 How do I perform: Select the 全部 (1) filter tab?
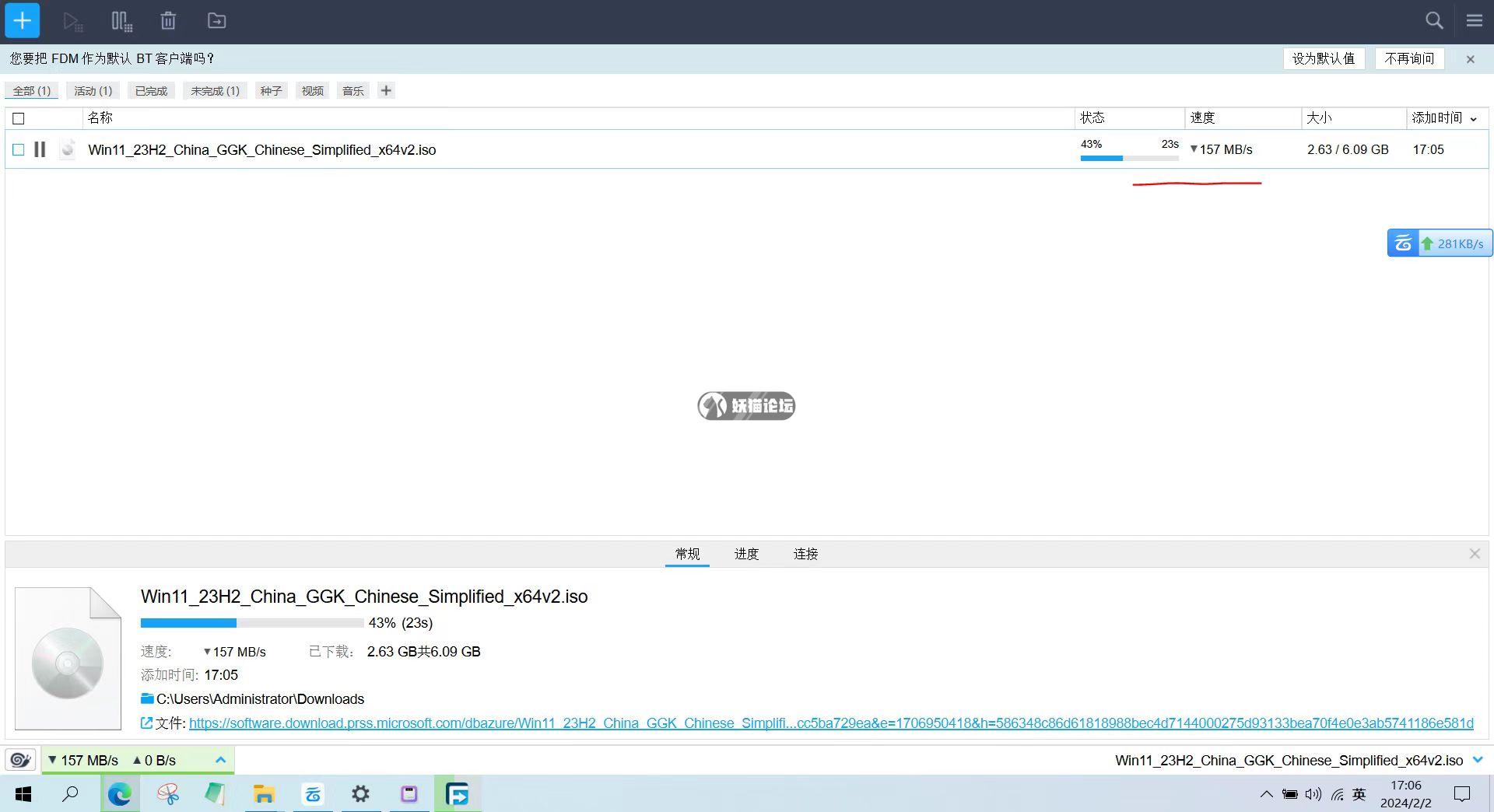tap(32, 91)
